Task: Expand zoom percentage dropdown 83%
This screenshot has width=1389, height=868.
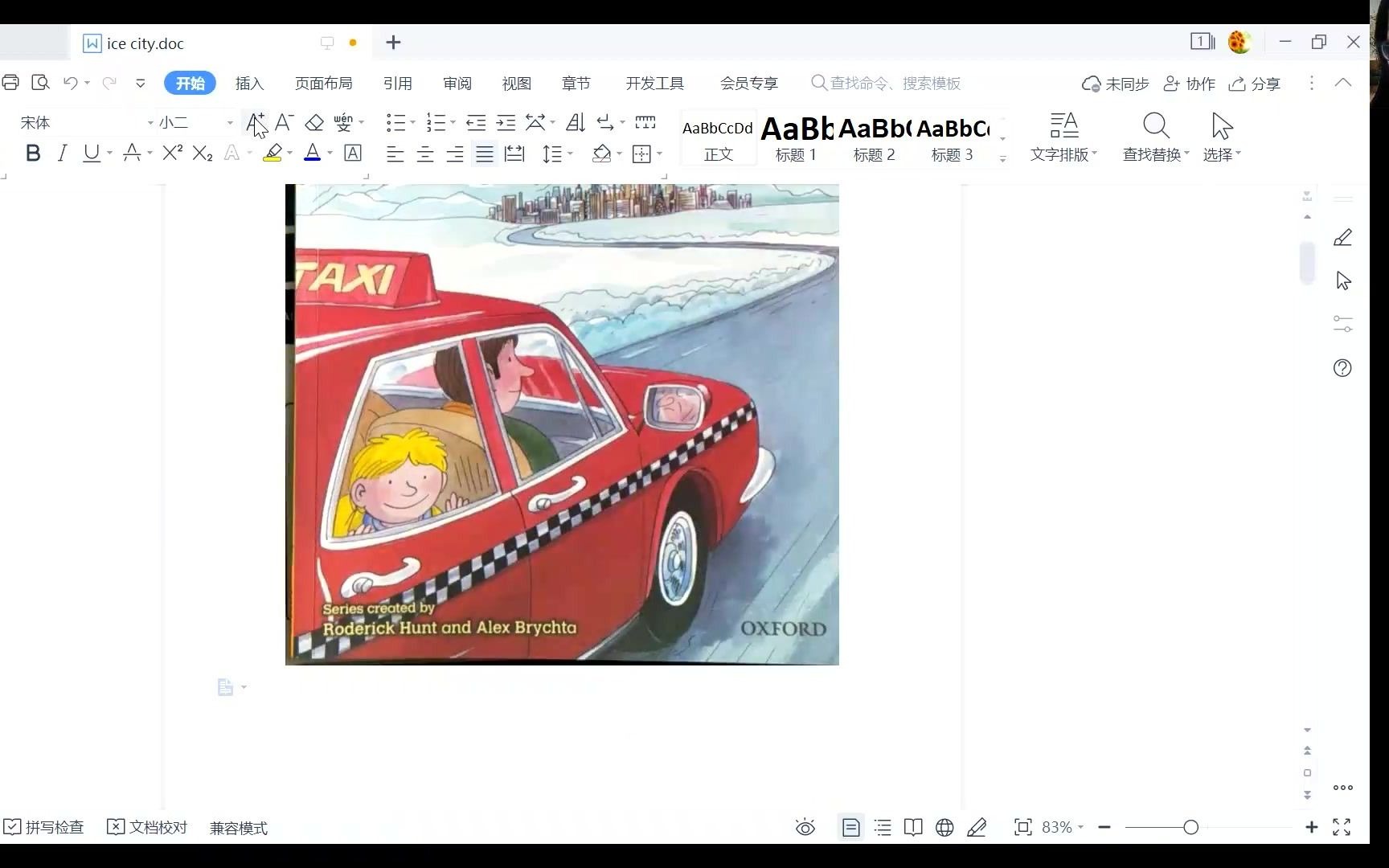Action: 1081,827
